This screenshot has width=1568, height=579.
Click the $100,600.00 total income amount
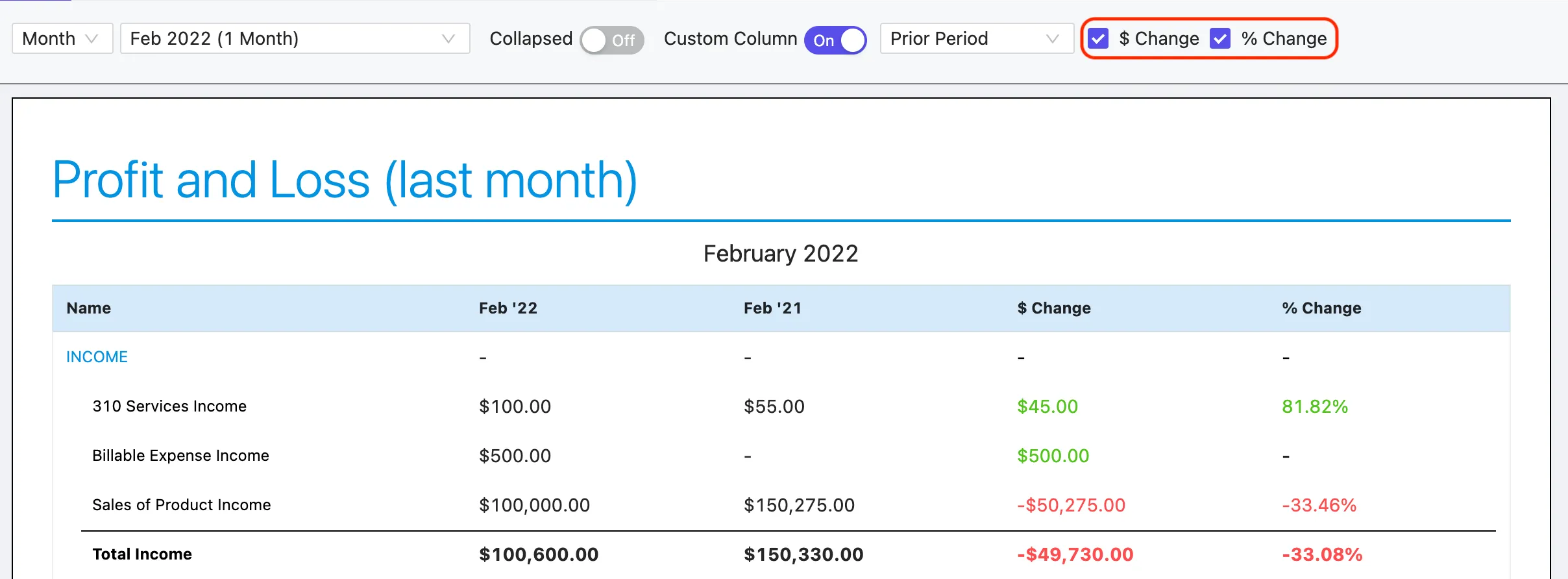[x=539, y=554]
